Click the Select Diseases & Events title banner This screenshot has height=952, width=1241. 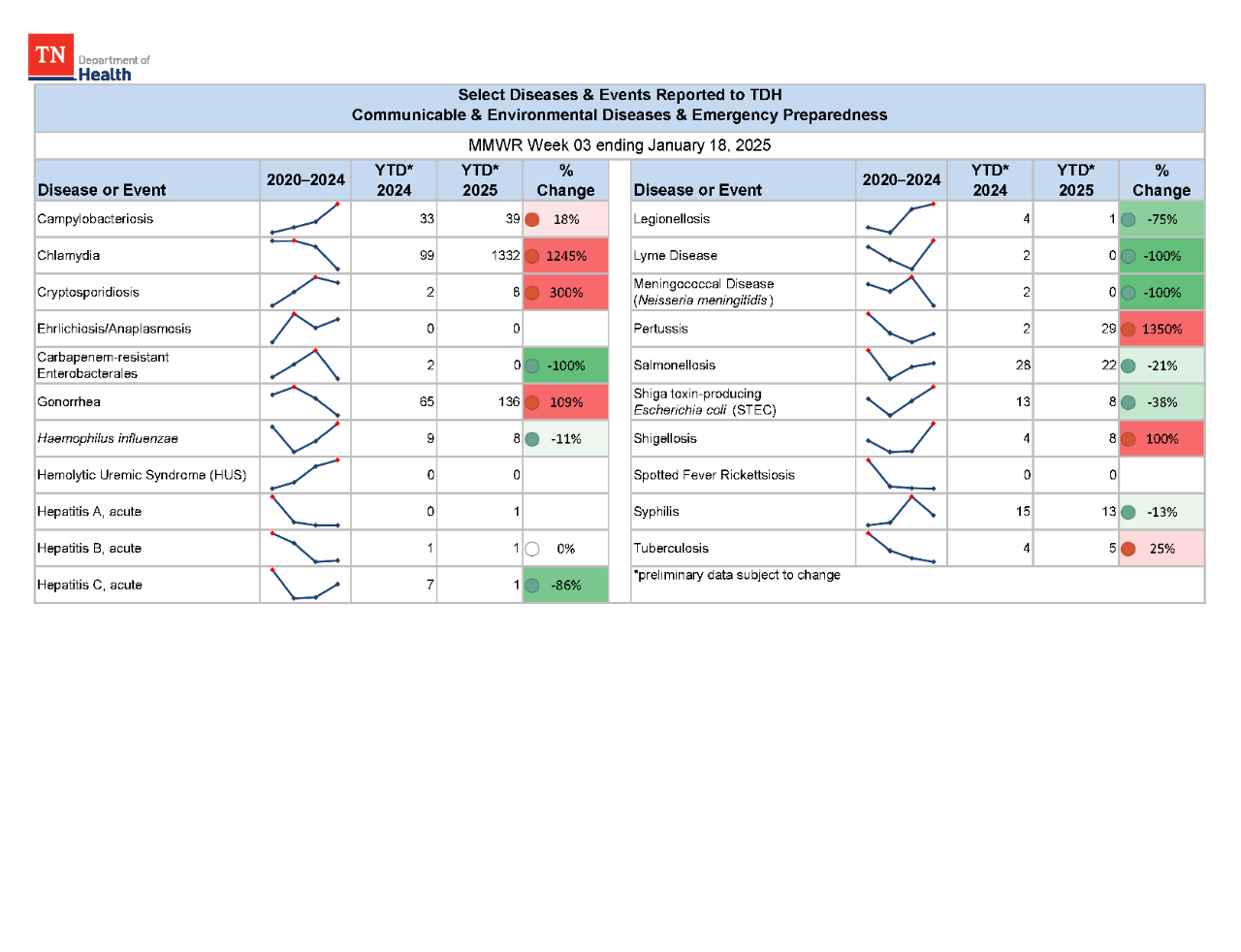(x=619, y=105)
